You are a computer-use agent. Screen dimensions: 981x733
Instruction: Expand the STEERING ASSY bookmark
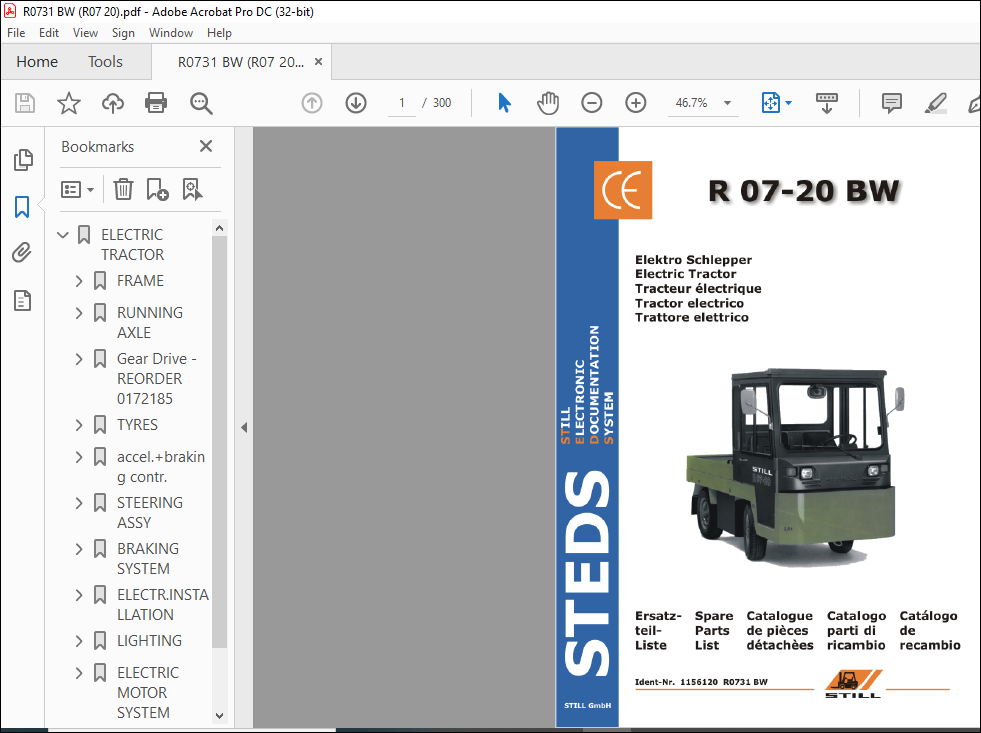[x=79, y=503]
